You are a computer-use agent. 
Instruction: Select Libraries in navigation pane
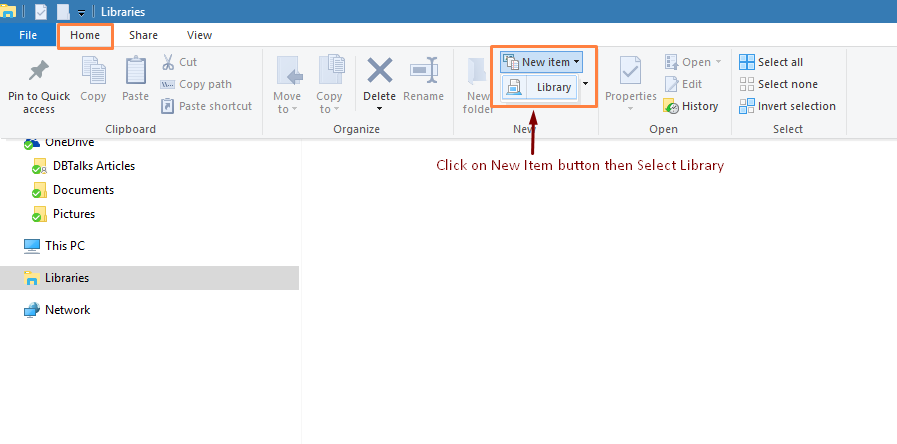pos(149,278)
